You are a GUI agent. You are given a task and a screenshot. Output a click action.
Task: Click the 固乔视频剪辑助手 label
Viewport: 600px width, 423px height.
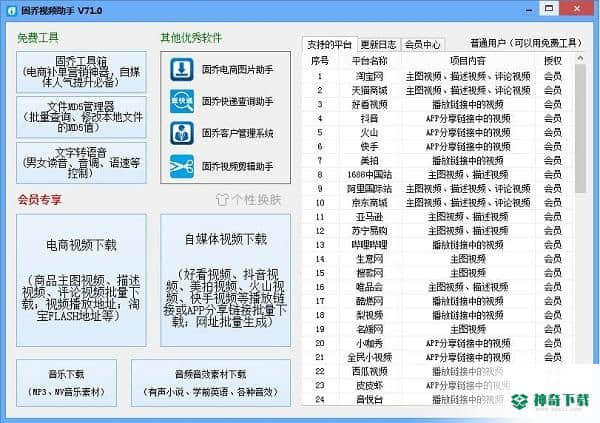pos(238,167)
